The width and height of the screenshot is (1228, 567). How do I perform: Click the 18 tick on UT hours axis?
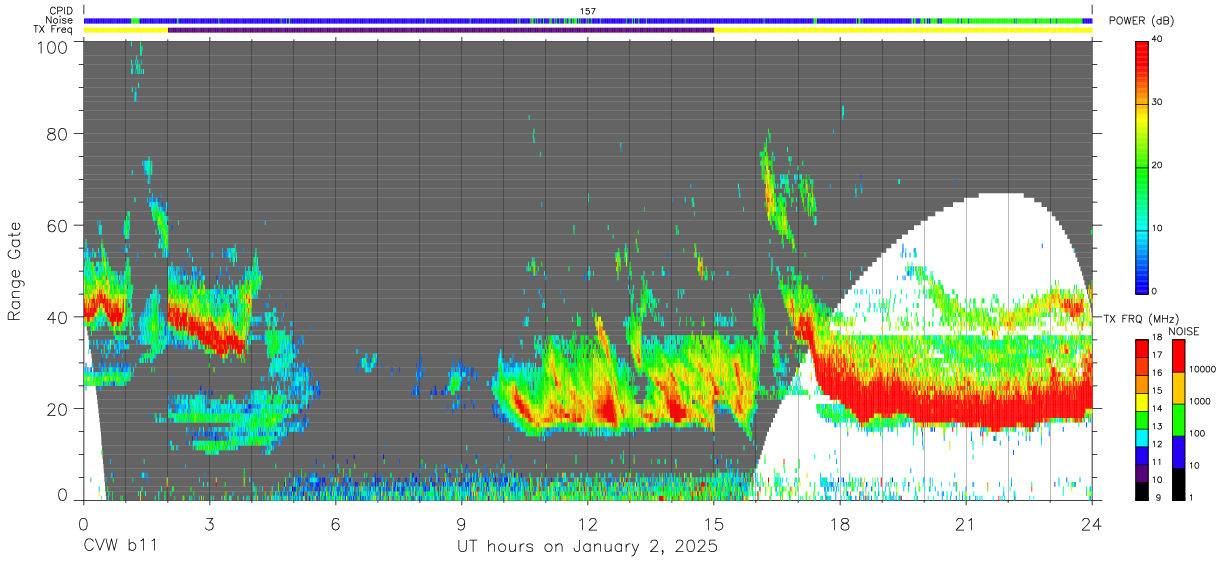839,524
